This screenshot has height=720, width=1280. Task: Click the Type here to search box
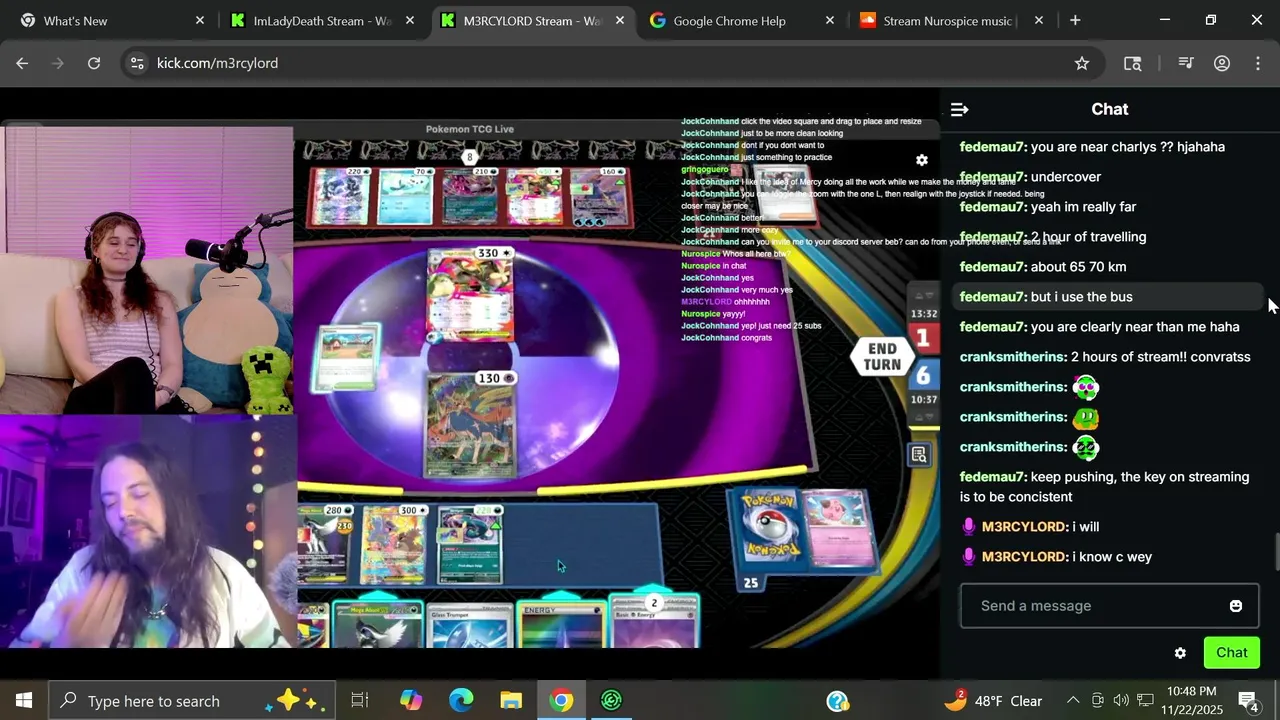[x=190, y=701]
